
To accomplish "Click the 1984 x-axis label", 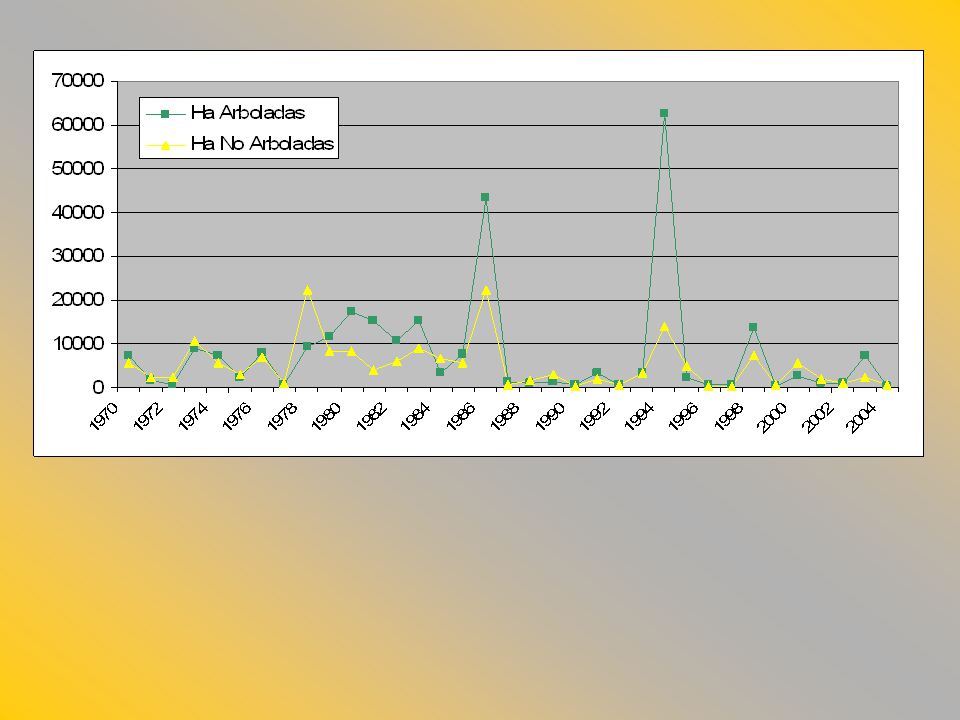I will pyautogui.click(x=416, y=416).
